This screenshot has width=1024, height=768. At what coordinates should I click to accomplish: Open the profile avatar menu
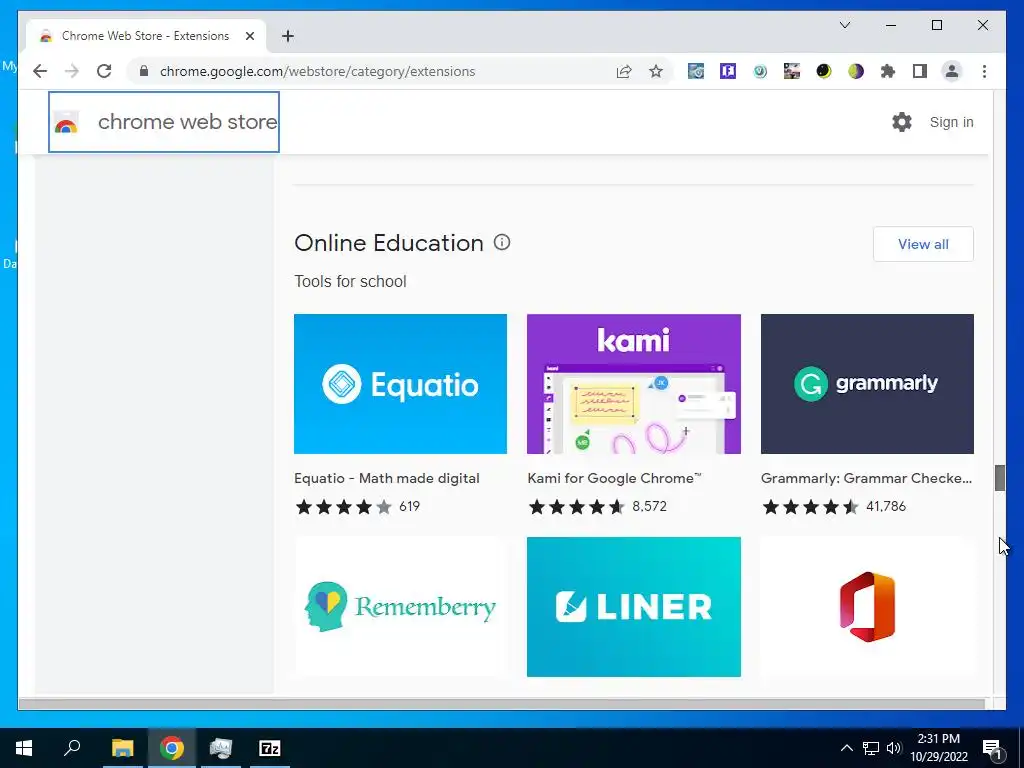click(952, 71)
